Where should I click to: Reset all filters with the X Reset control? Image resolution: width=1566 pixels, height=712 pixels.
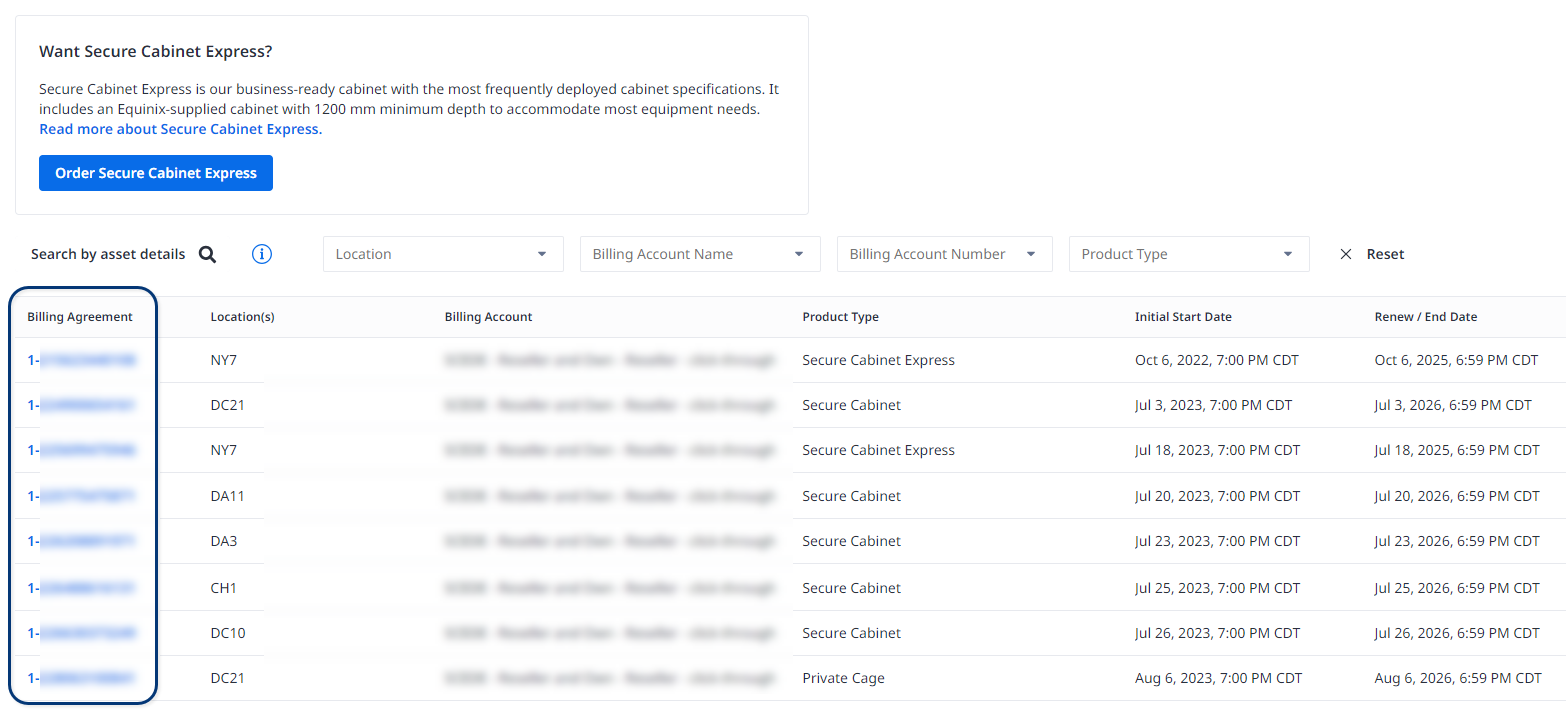click(1372, 254)
